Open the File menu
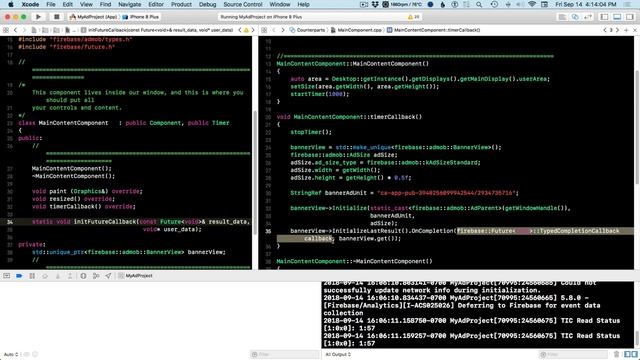Viewport: 640px width, 360px height. tap(51, 4)
